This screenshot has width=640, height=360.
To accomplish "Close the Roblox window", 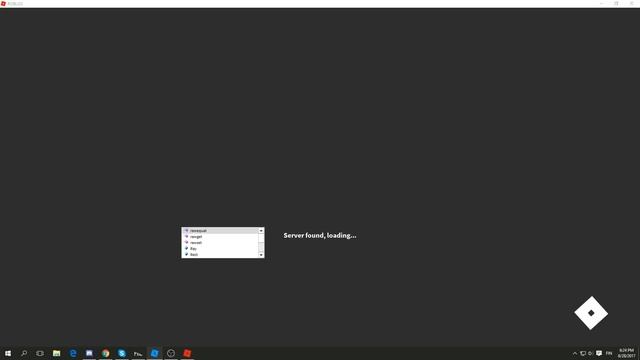I will click(x=631, y=3).
